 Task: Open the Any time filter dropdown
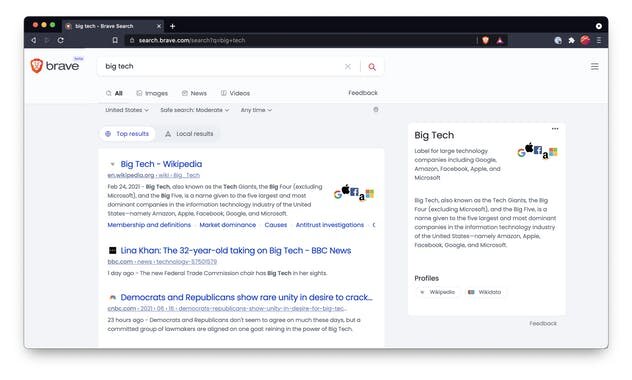pyautogui.click(x=256, y=110)
